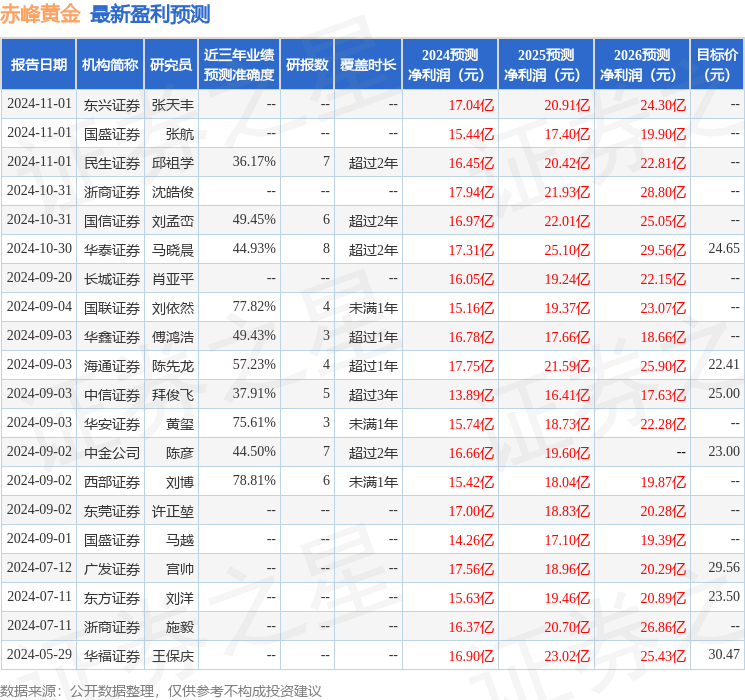Select researcher 张天丰

172,105
